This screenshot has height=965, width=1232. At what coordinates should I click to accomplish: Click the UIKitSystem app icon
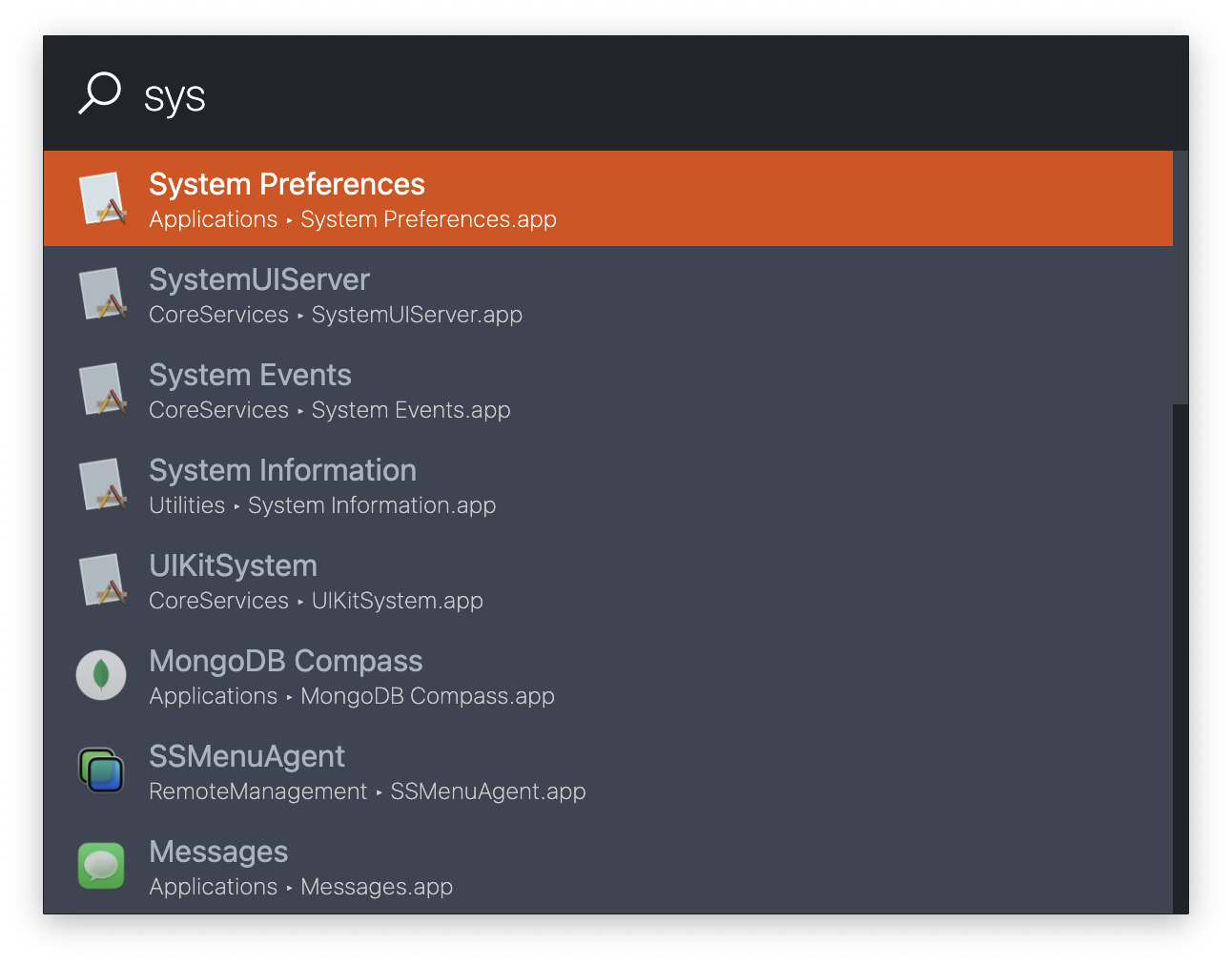coord(102,580)
